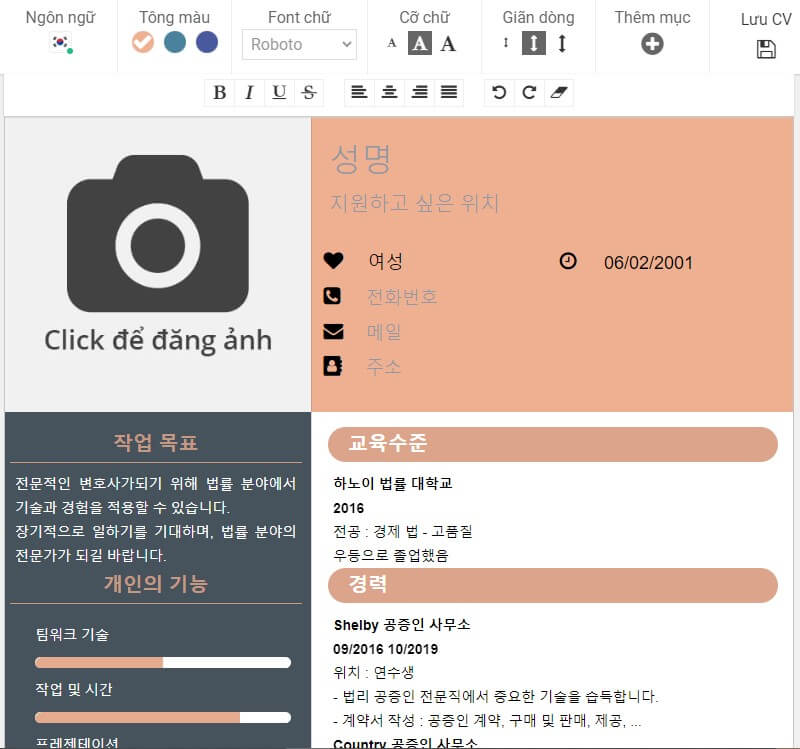Click the Bold formatting icon
The width and height of the screenshot is (800, 749).
[219, 93]
